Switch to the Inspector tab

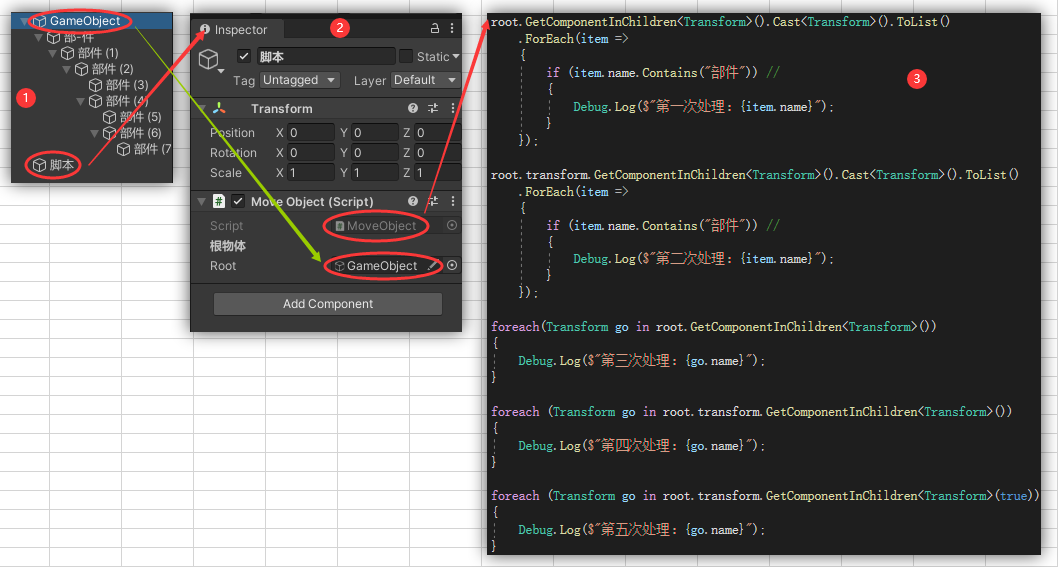[235, 30]
